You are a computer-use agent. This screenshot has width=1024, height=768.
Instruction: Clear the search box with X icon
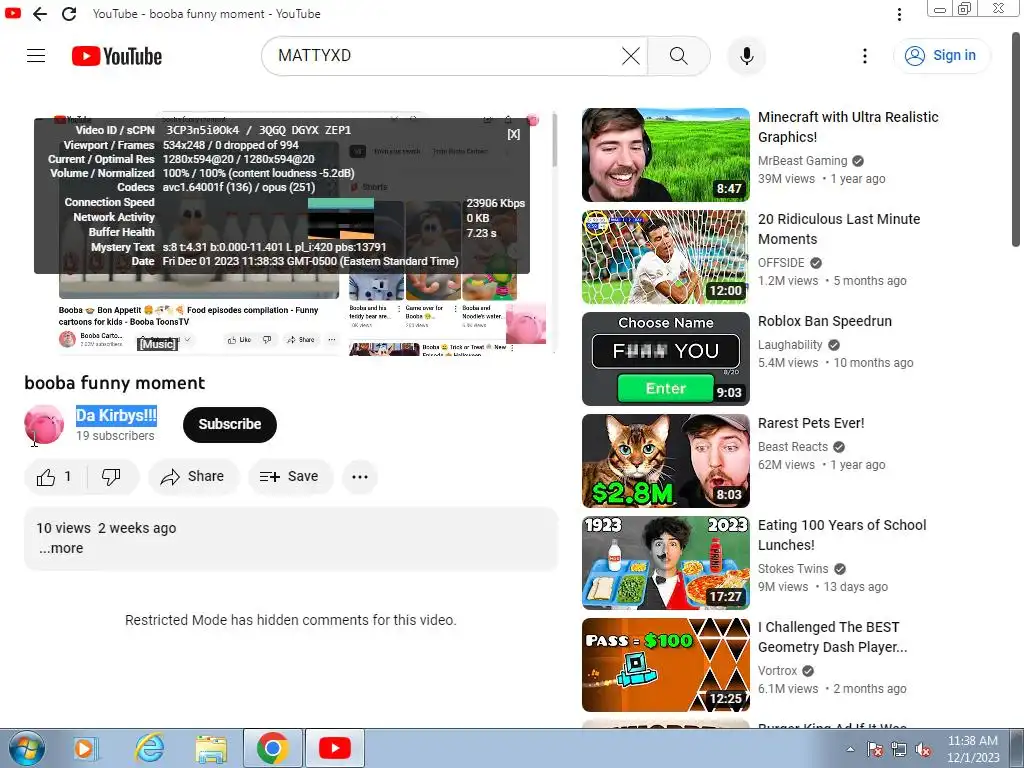point(631,56)
